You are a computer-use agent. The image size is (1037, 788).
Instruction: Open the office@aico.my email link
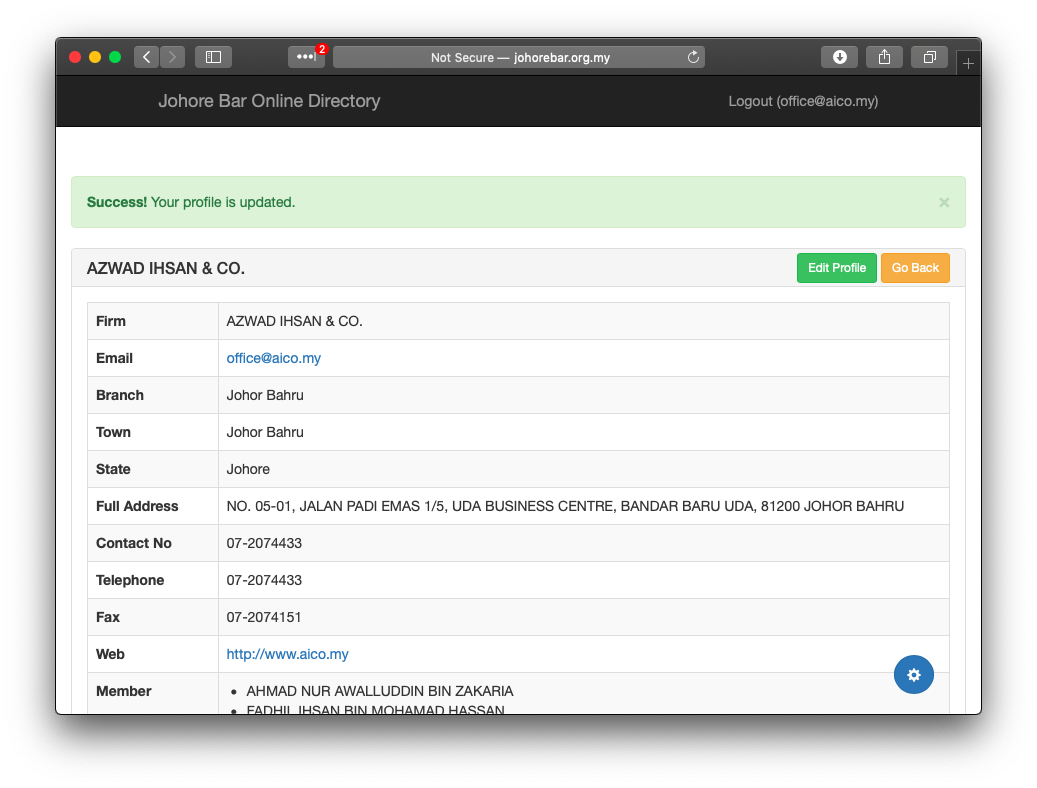[273, 358]
